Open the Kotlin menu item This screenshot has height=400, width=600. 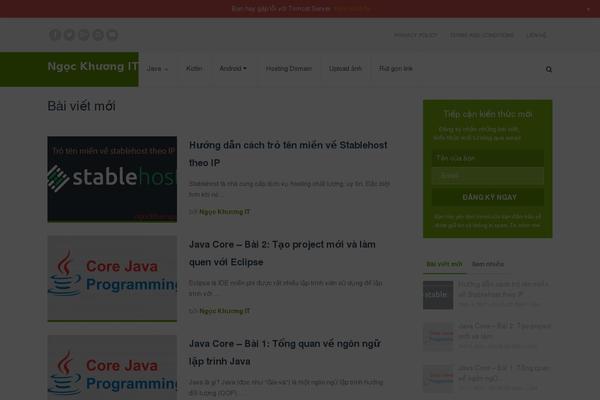194,69
